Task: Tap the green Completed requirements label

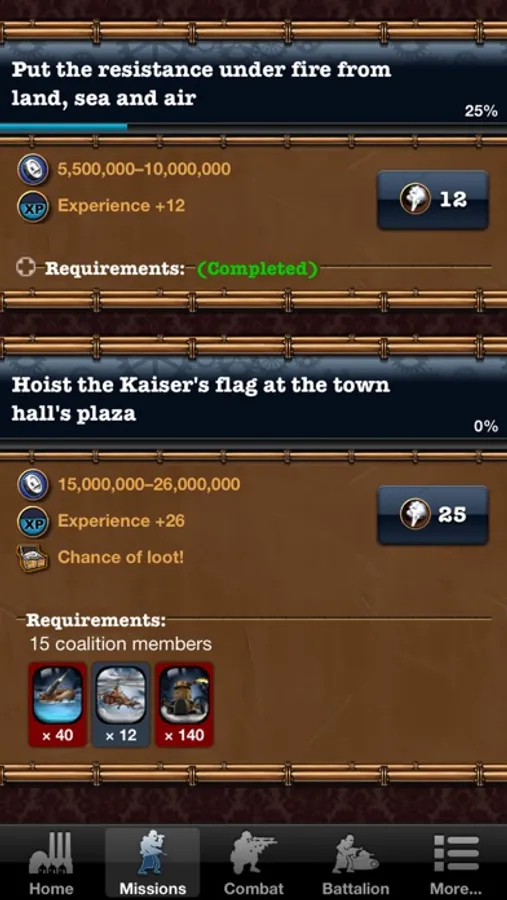Action: pos(257,268)
